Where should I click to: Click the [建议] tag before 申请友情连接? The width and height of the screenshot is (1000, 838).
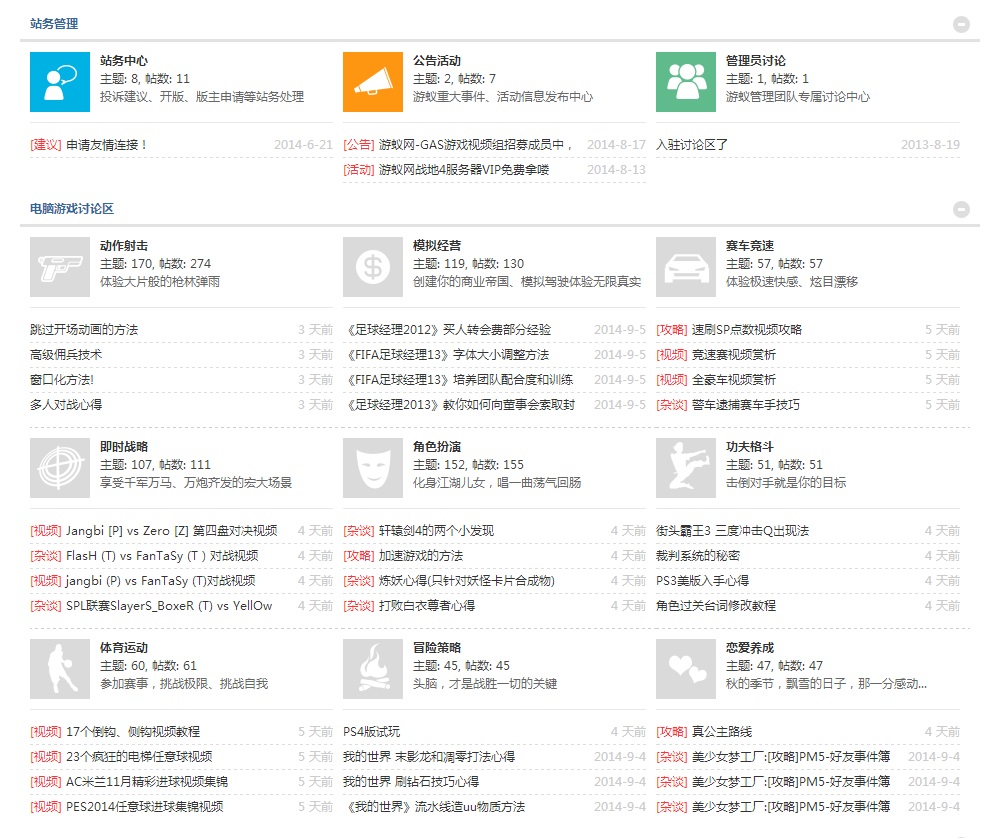(46, 145)
